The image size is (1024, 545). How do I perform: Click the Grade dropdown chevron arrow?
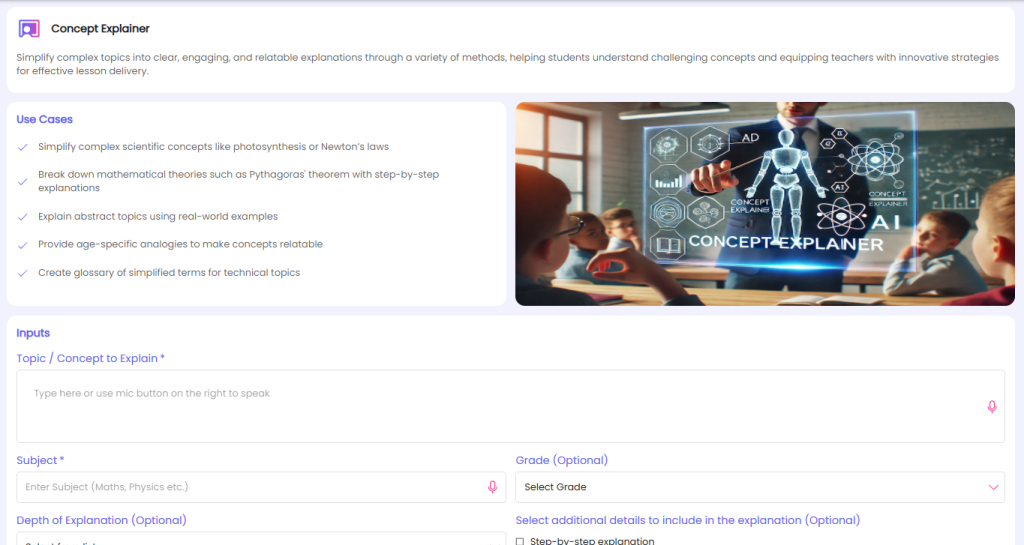pyautogui.click(x=993, y=487)
